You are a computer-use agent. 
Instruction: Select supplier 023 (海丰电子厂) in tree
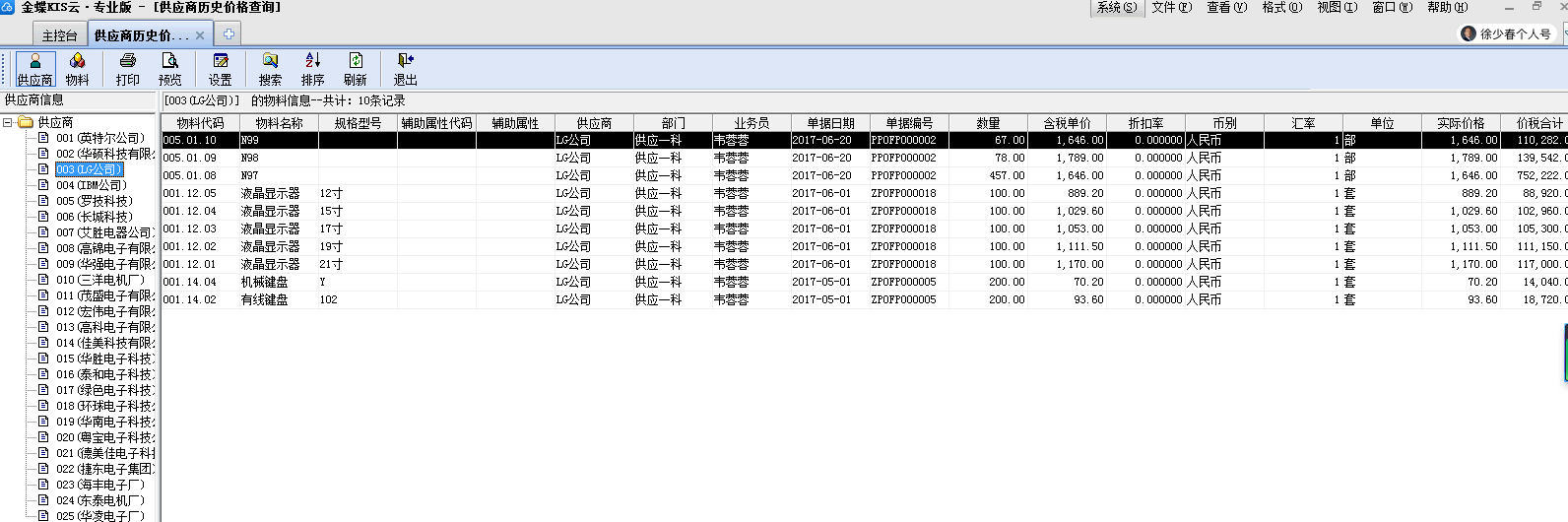(100, 485)
